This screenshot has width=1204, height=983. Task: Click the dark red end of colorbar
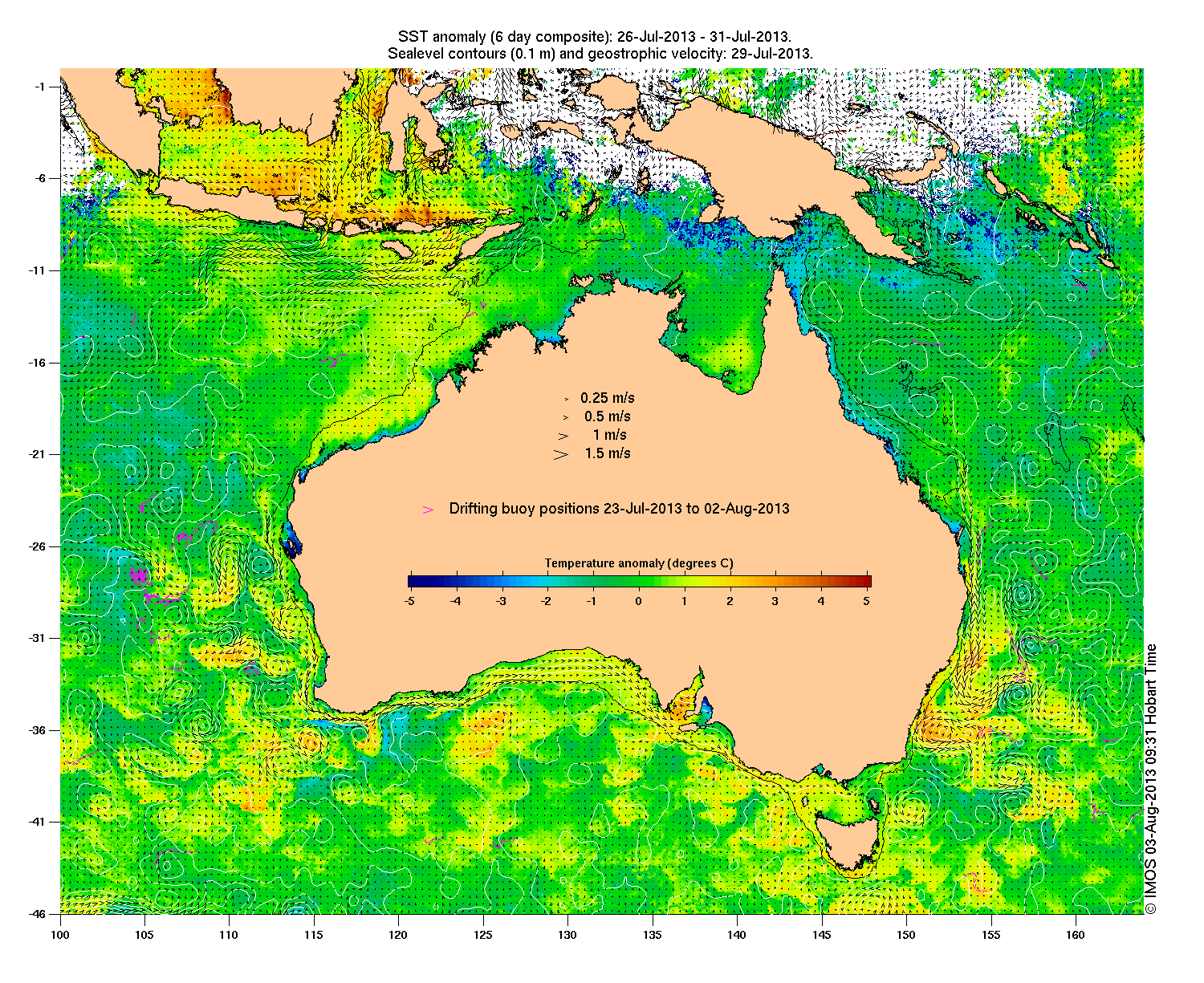[x=866, y=582]
